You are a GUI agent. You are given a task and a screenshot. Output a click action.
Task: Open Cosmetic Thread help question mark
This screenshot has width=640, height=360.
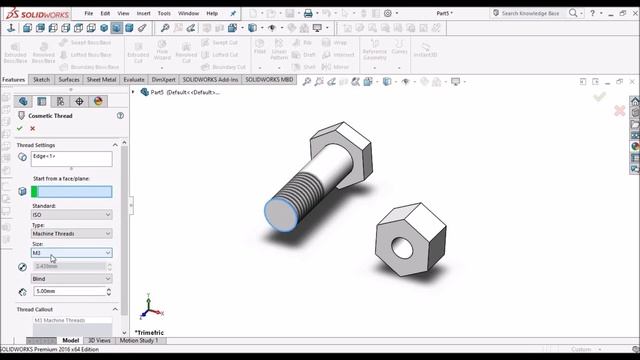(120, 116)
